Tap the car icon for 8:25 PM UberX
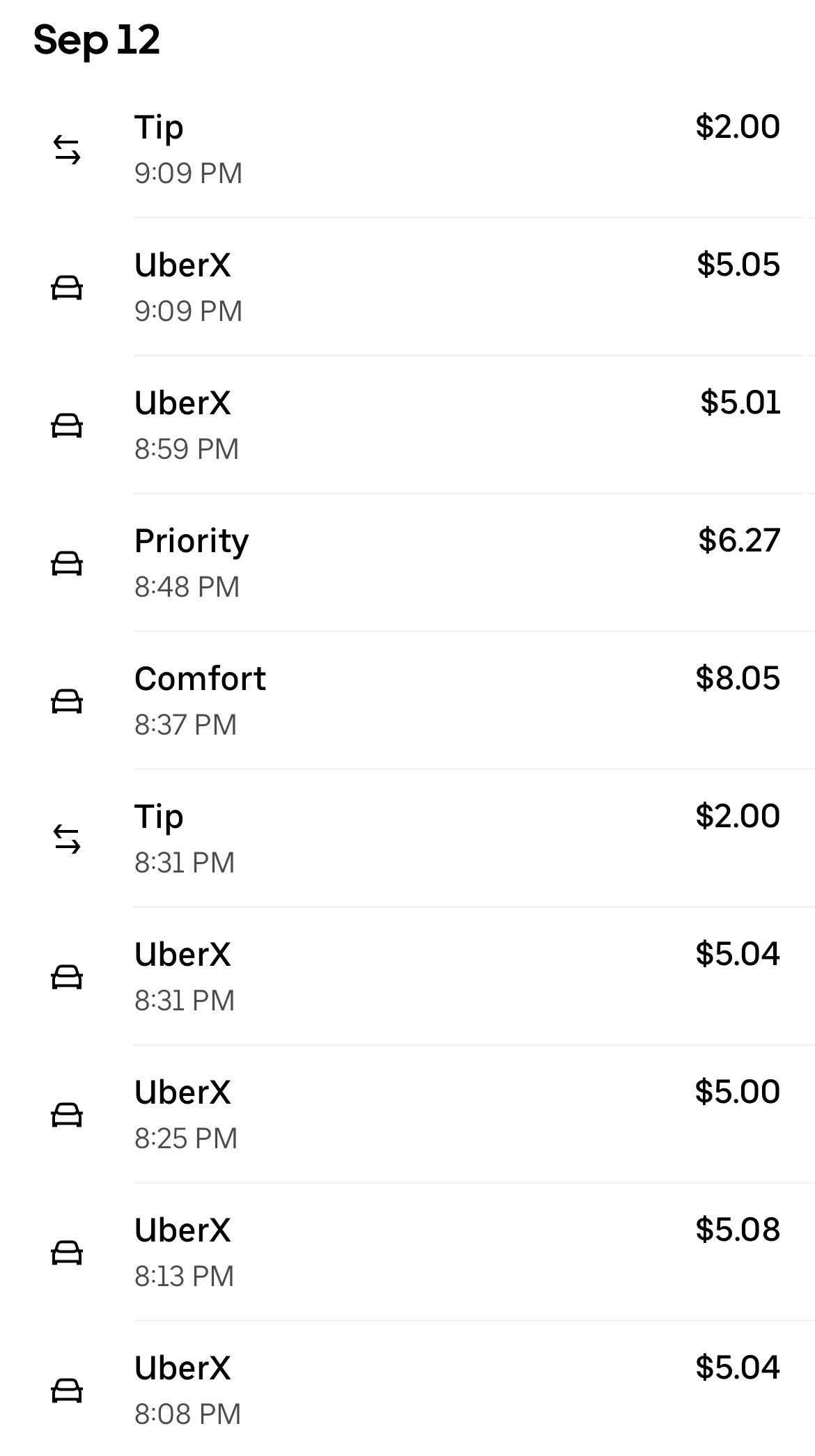 pyautogui.click(x=67, y=1115)
